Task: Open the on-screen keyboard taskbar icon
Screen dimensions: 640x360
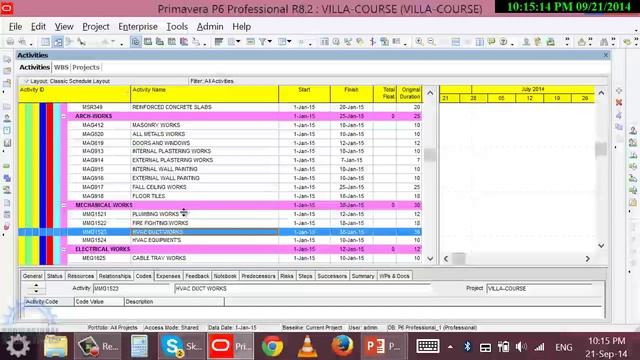Action: coord(428,346)
